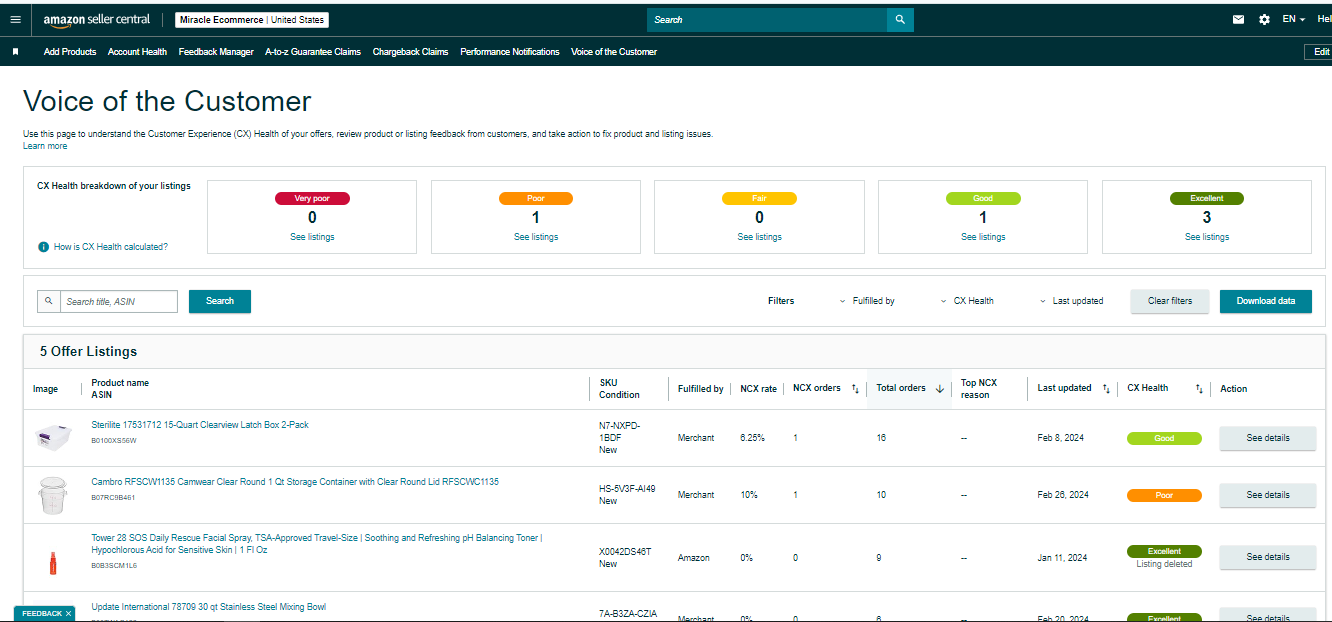Expand the Last updated filter

coord(1071,301)
